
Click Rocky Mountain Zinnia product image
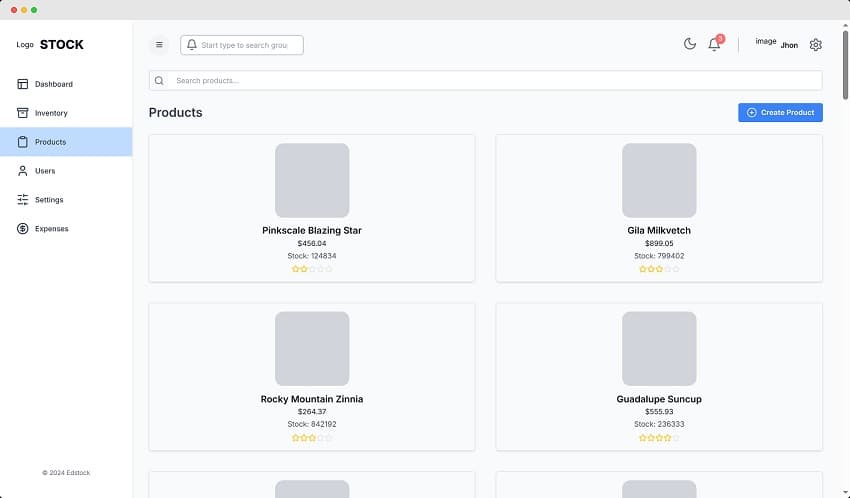[312, 348]
